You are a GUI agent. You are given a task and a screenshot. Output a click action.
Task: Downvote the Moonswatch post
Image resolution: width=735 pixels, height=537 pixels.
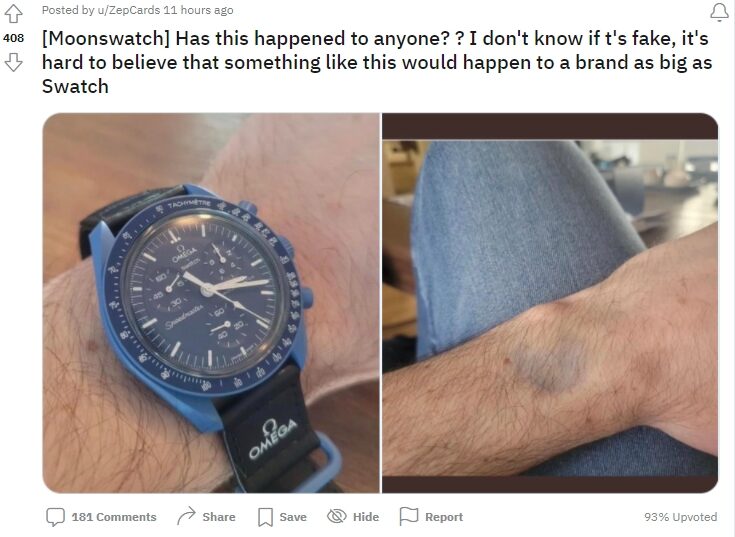[x=14, y=61]
